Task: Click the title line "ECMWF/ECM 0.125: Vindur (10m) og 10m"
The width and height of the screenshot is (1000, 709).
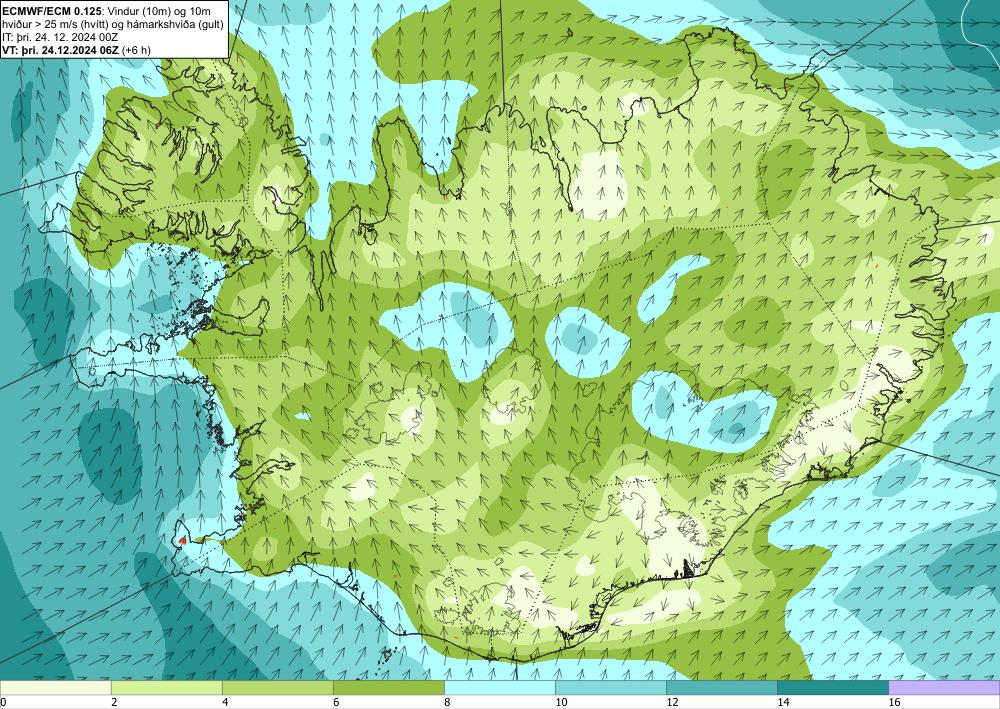Action: pos(107,10)
